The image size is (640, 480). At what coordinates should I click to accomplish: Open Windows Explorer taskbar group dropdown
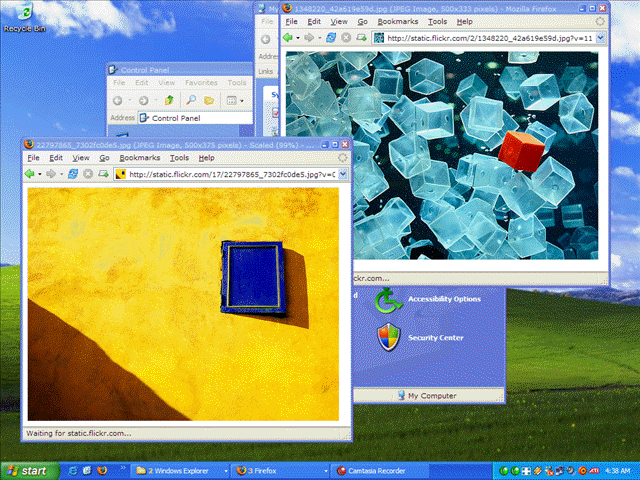point(226,471)
